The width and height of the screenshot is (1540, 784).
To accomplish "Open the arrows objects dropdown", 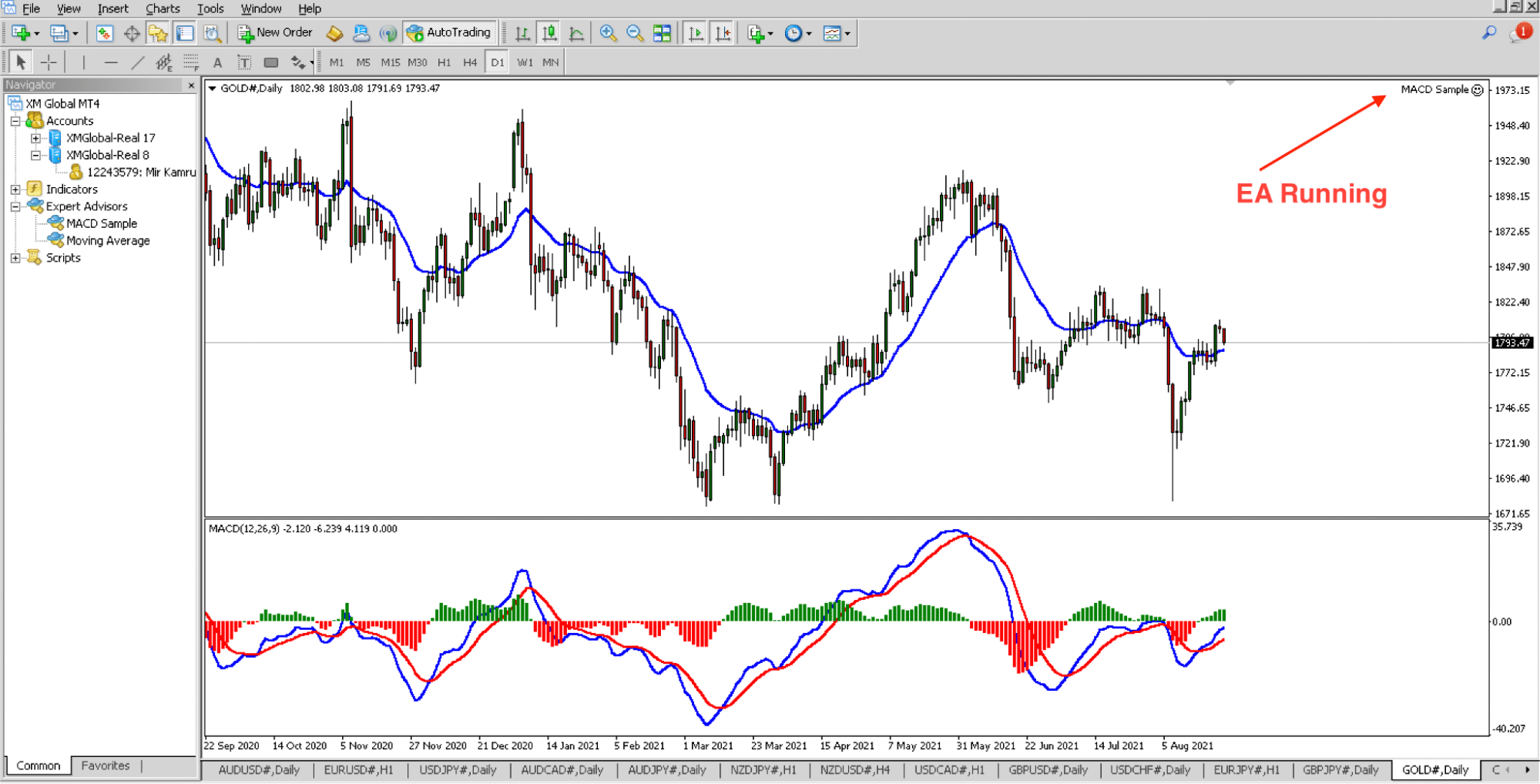I will coord(311,63).
